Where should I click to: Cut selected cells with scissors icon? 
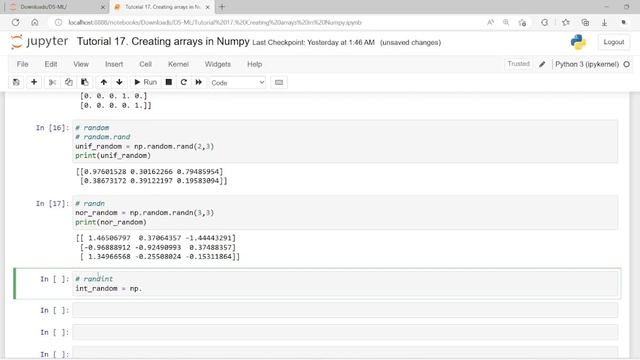52,82
